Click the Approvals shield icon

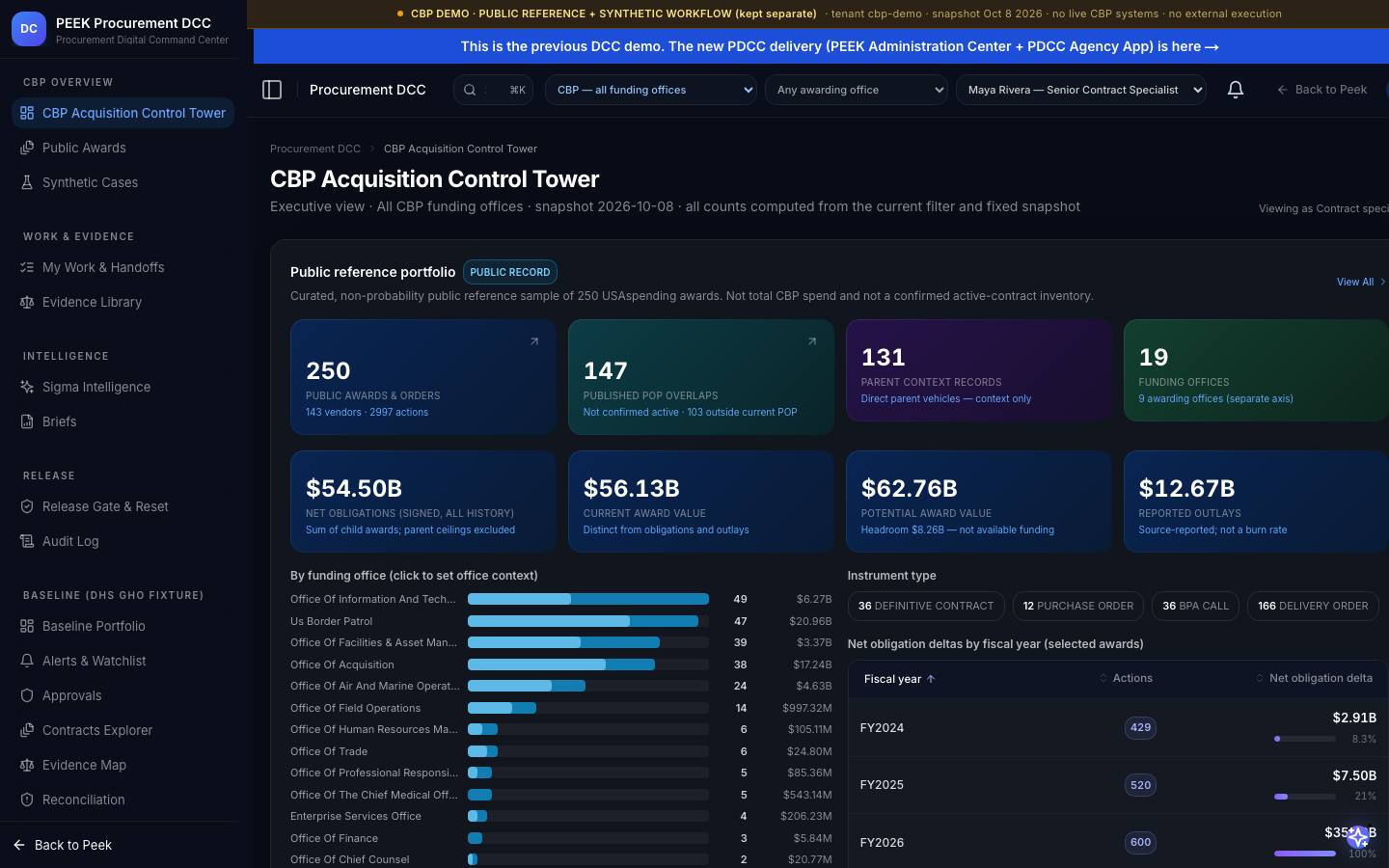[x=27, y=695]
